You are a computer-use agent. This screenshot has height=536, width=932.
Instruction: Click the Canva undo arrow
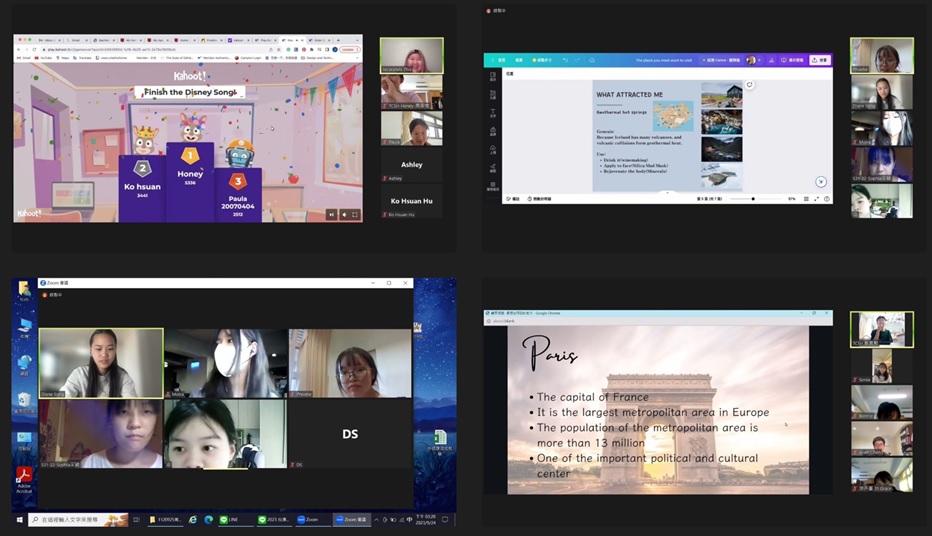pyautogui.click(x=565, y=60)
